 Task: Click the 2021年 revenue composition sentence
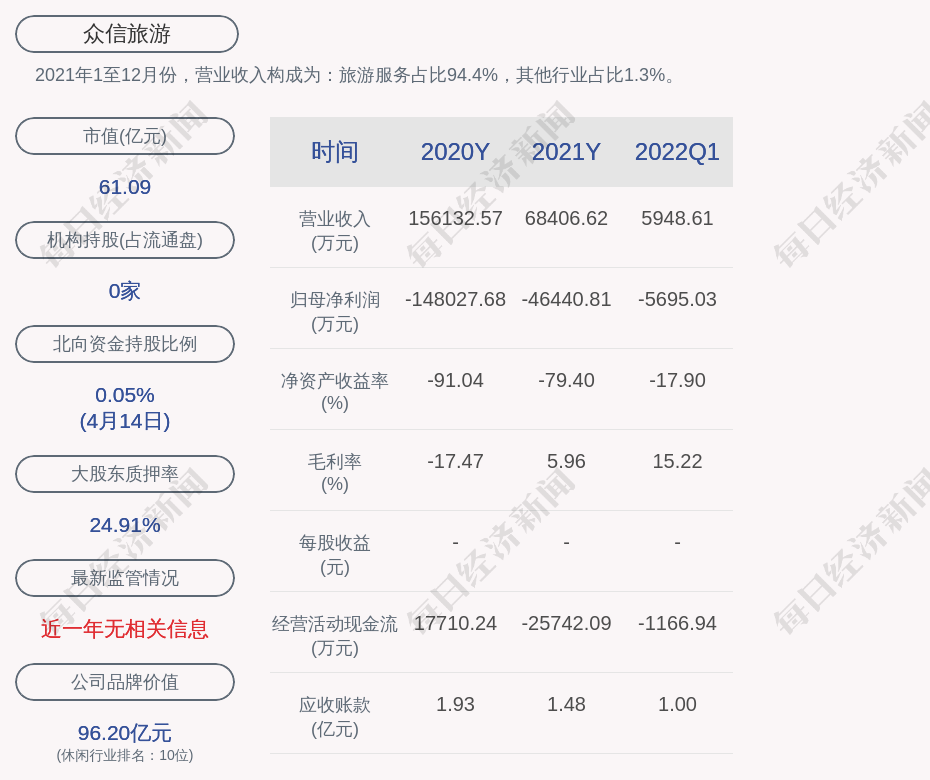click(356, 75)
